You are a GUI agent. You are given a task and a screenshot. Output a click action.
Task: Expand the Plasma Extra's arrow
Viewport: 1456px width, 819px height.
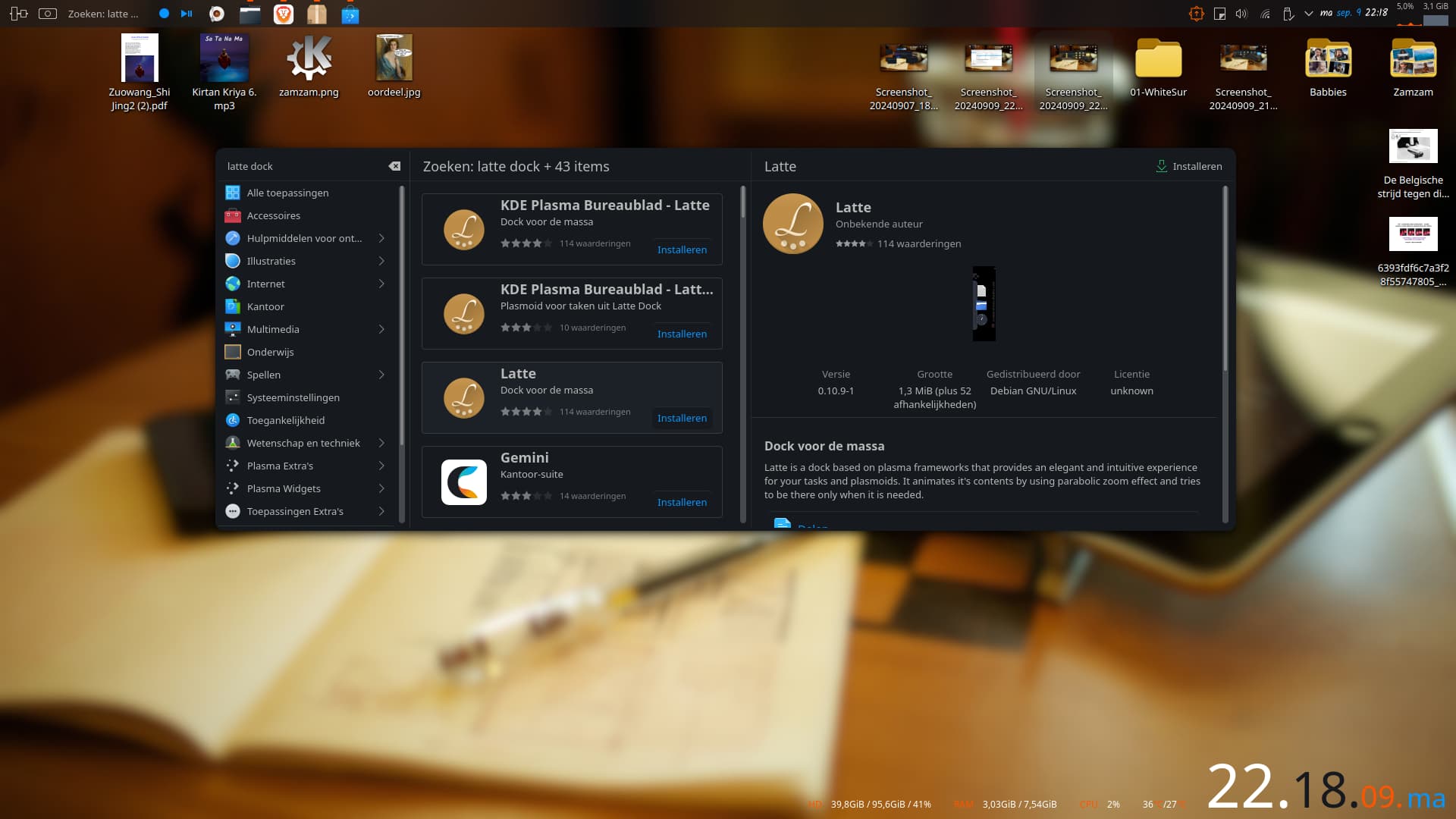381,466
